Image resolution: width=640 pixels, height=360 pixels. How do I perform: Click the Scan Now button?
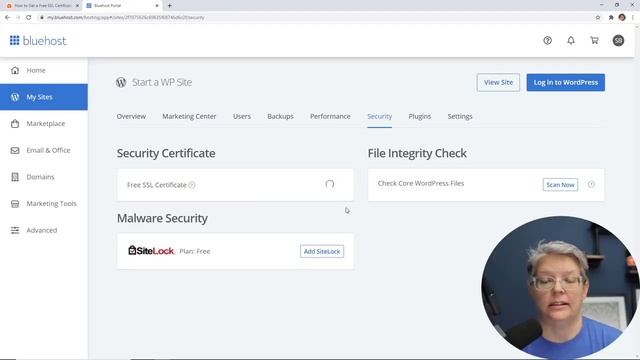click(x=560, y=184)
